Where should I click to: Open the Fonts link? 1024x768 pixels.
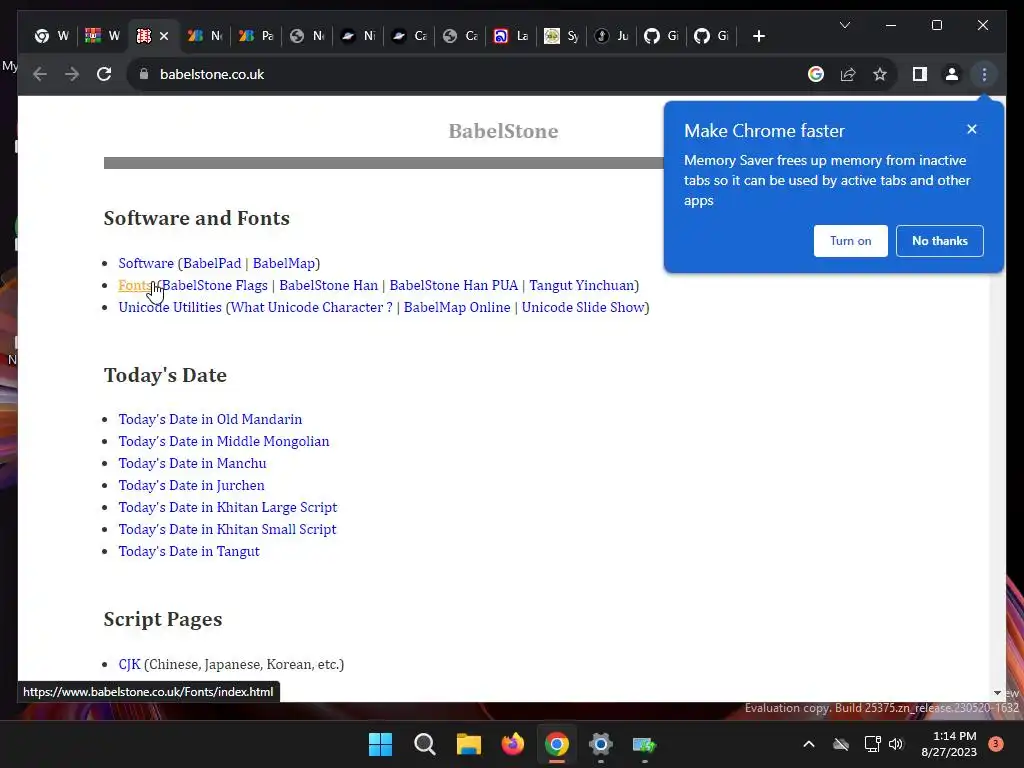[135, 285]
